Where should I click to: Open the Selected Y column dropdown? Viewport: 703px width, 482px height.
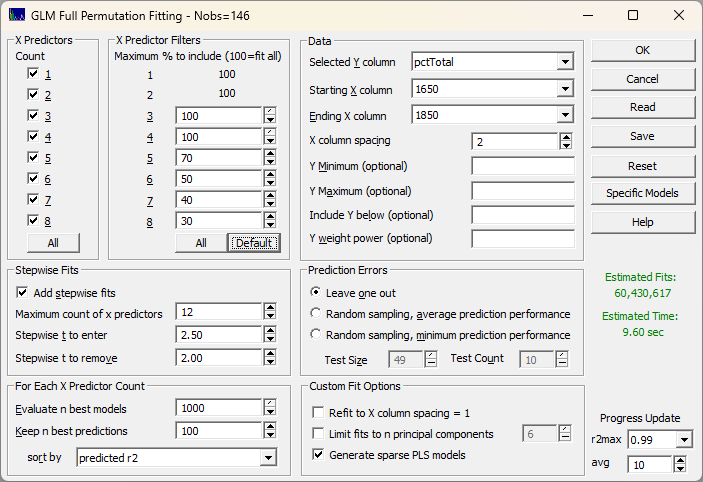coord(566,62)
